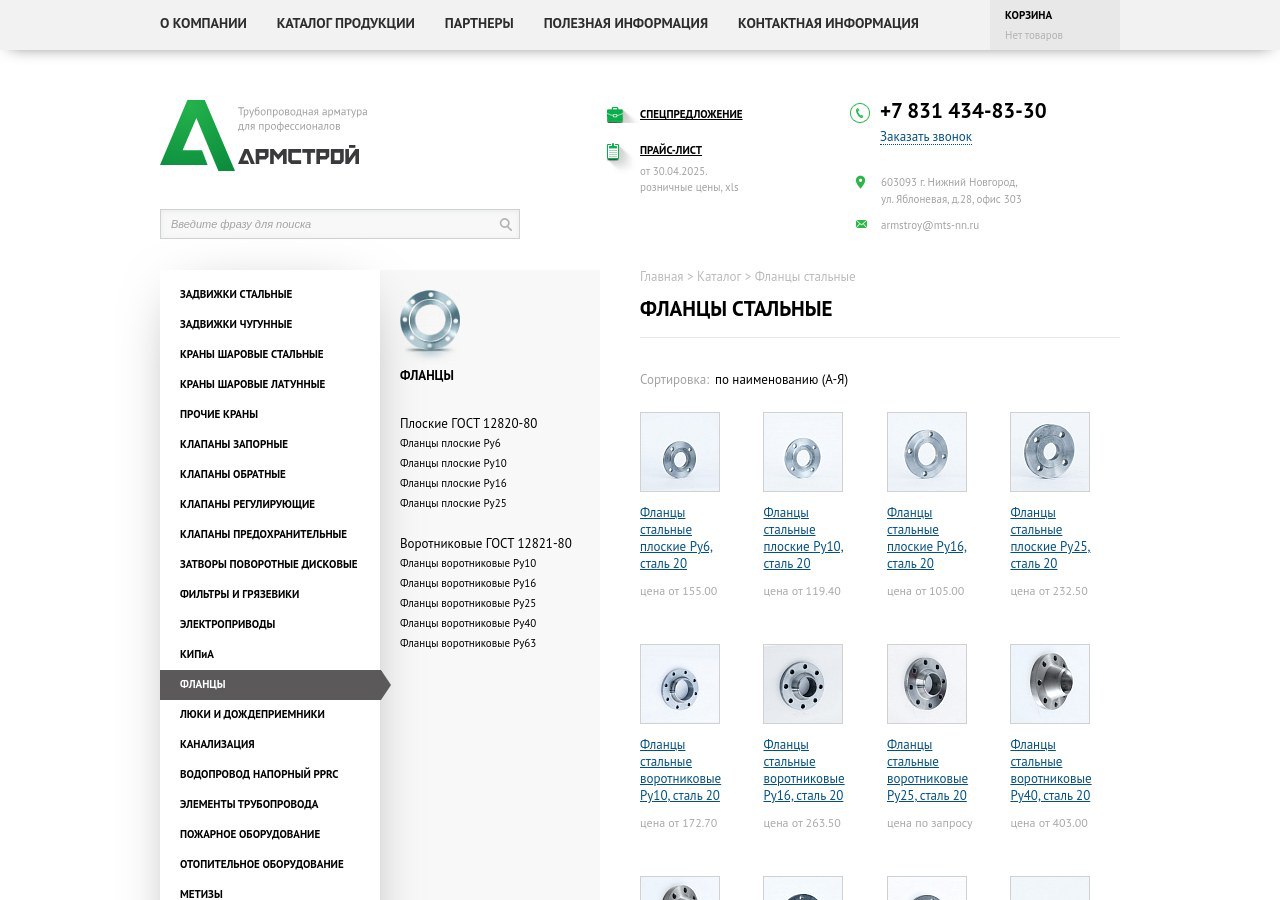Select Элементы трубопровода category
Image resolution: width=1280 pixels, height=900 pixels.
[x=270, y=804]
